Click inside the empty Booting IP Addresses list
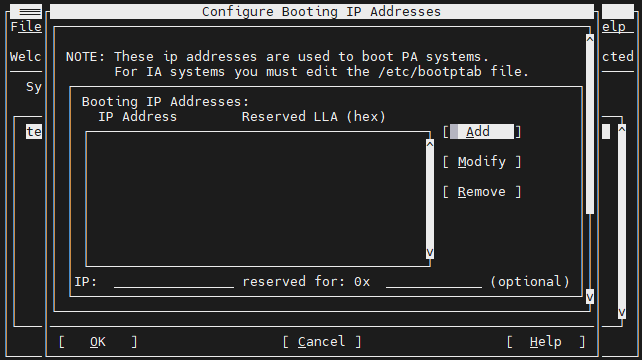The height and width of the screenshot is (360, 642). click(x=256, y=199)
